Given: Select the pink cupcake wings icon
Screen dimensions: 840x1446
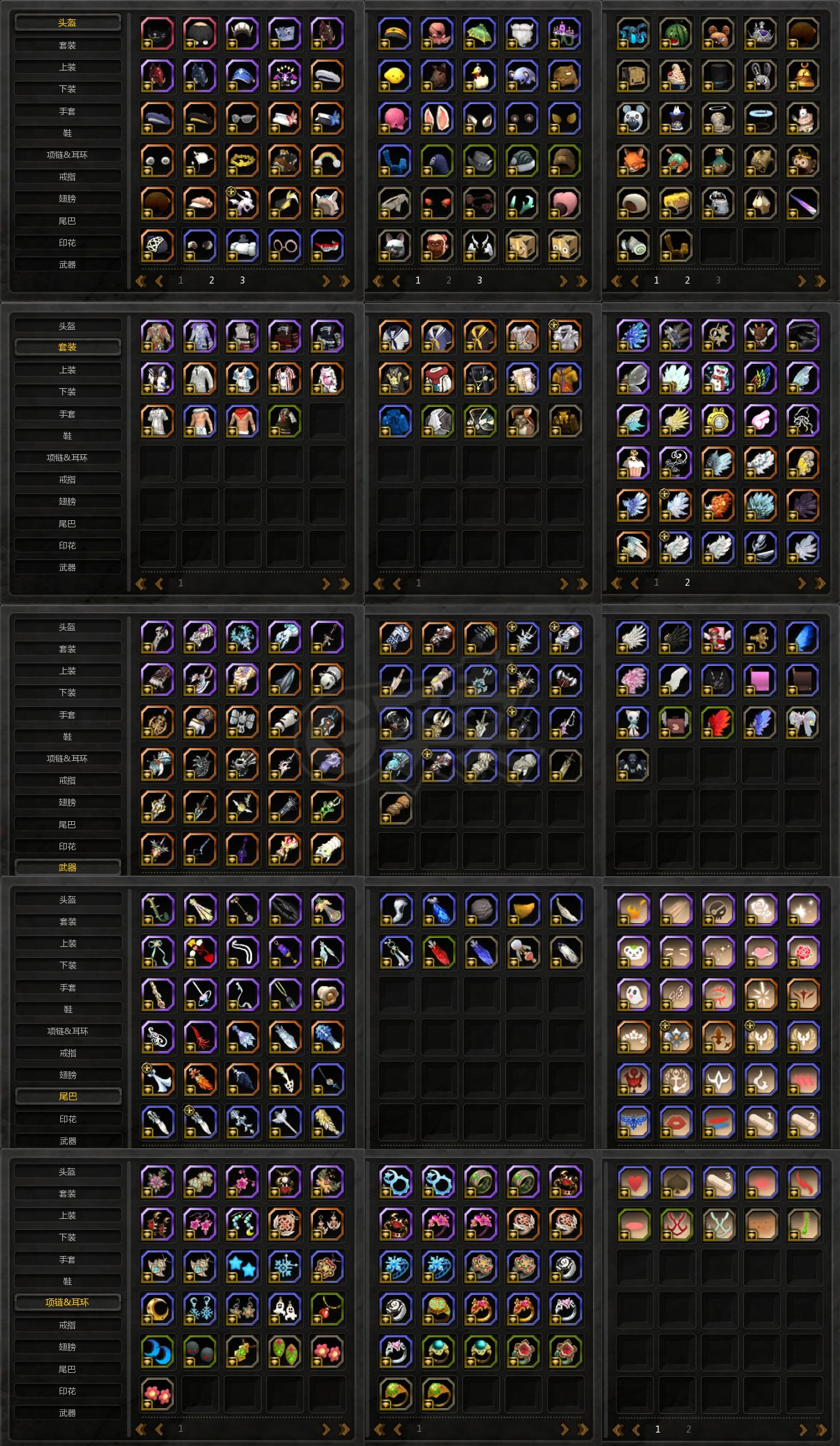Looking at the screenshot, I should [x=633, y=463].
